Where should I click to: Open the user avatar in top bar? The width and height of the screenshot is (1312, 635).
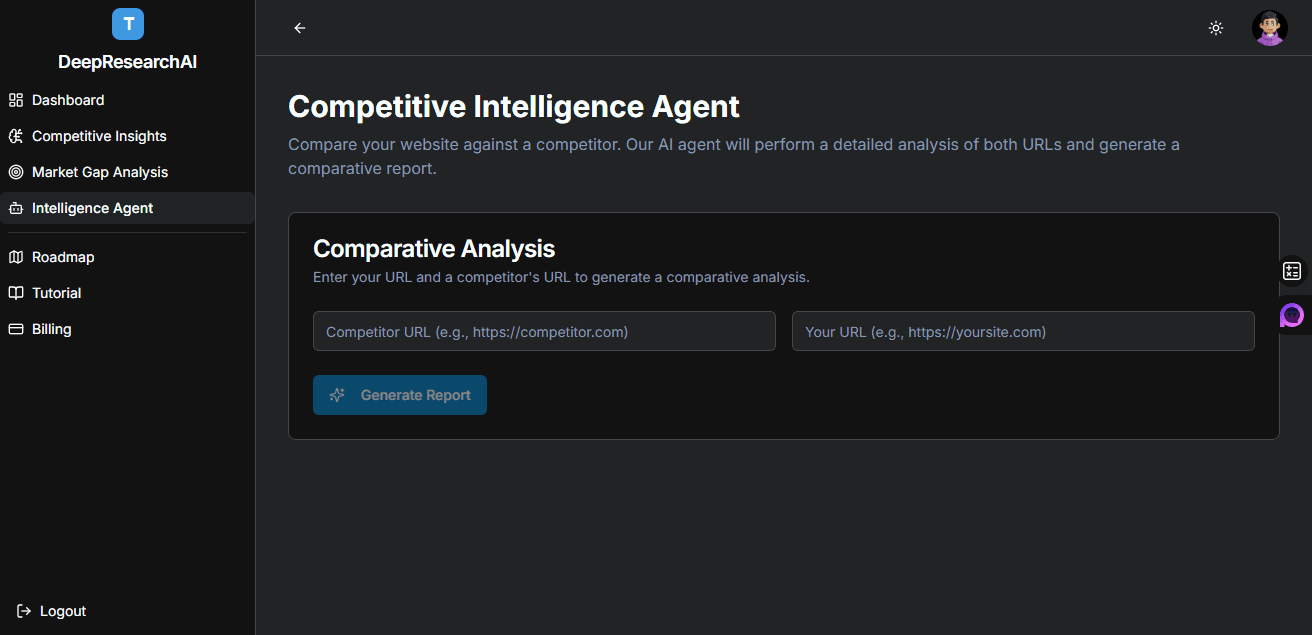(x=1269, y=27)
